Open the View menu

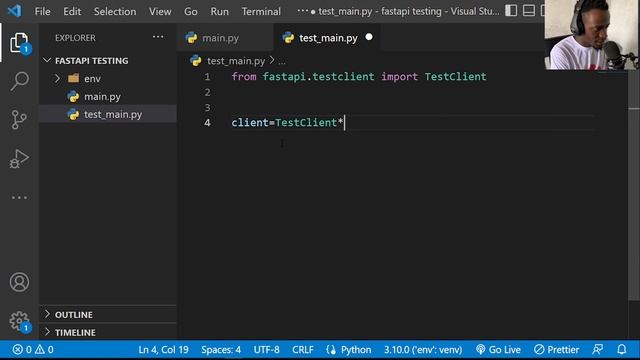[x=160, y=11]
